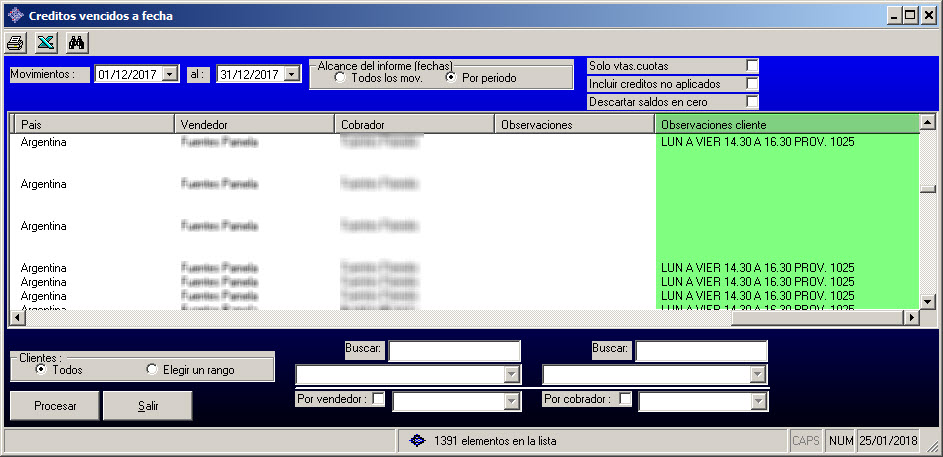
Task: Open the Por vendedor combo box
Action: click(511, 401)
